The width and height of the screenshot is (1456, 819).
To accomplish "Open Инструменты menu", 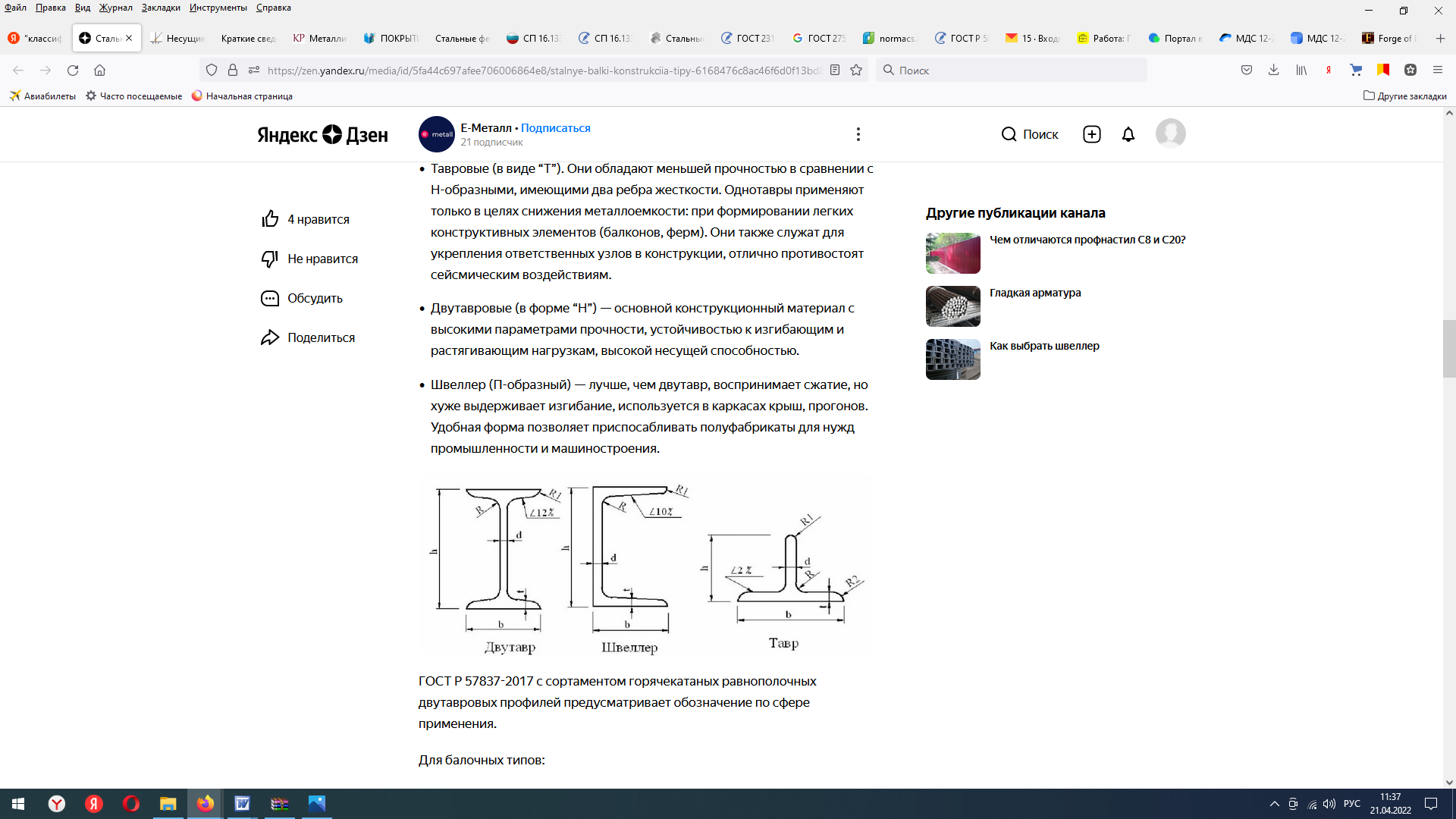I will pos(218,8).
